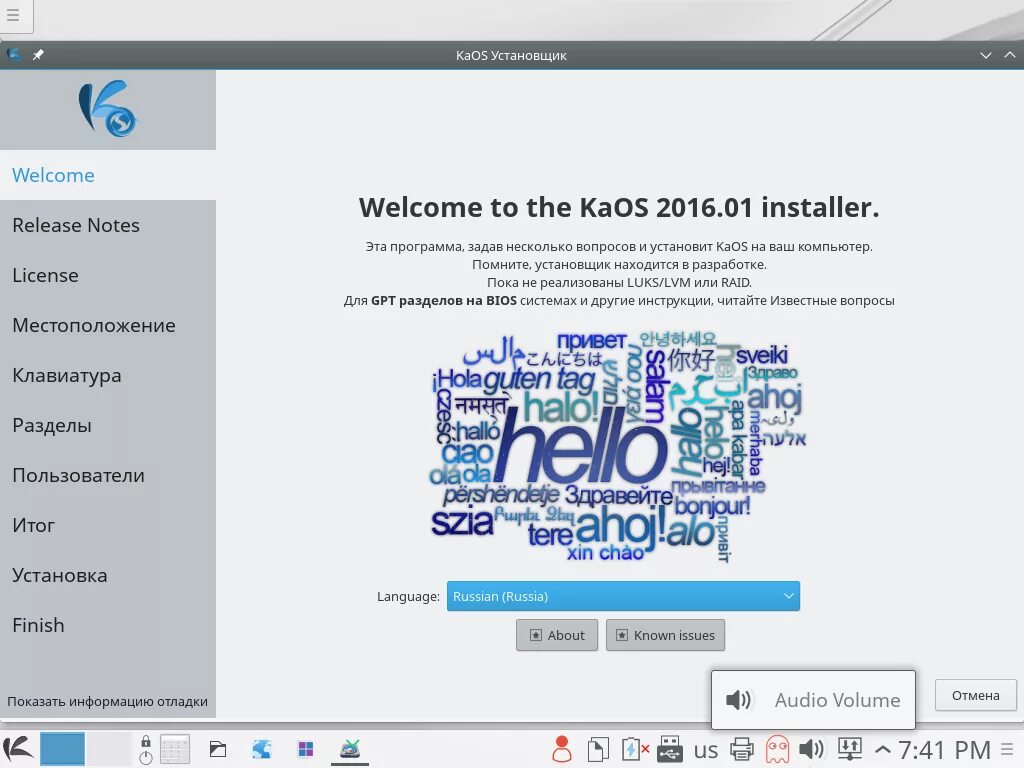Click Показать информацию отладки debug link

click(x=107, y=701)
